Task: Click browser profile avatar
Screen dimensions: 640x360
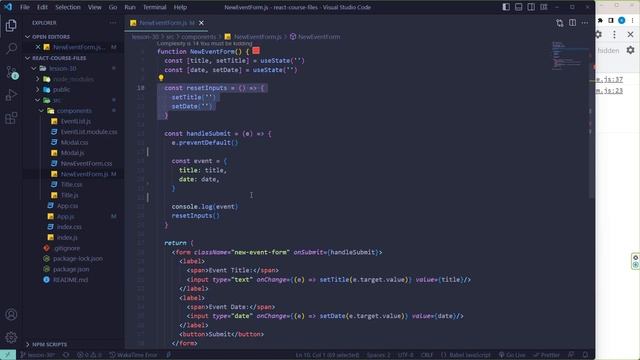Action: click(x=621, y=20)
